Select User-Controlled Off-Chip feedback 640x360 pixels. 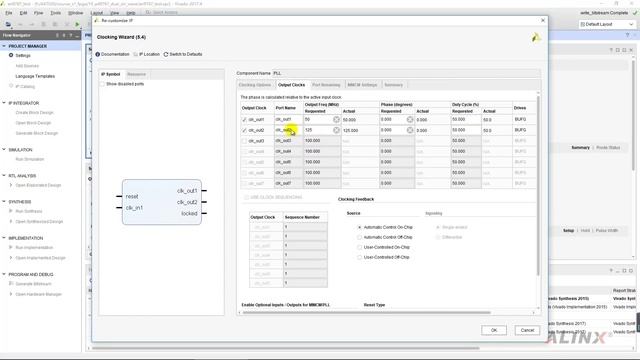point(360,258)
